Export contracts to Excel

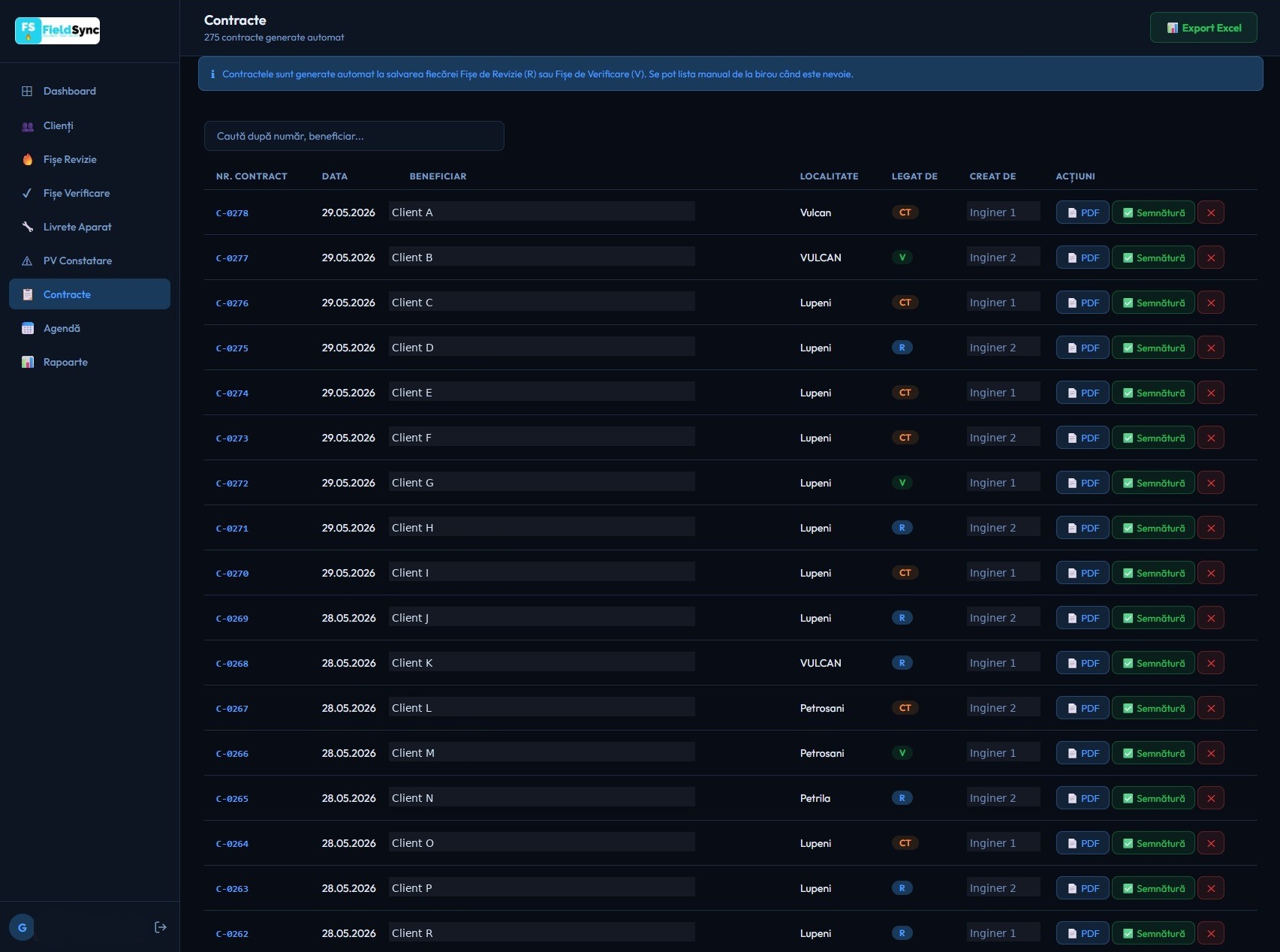point(1203,28)
